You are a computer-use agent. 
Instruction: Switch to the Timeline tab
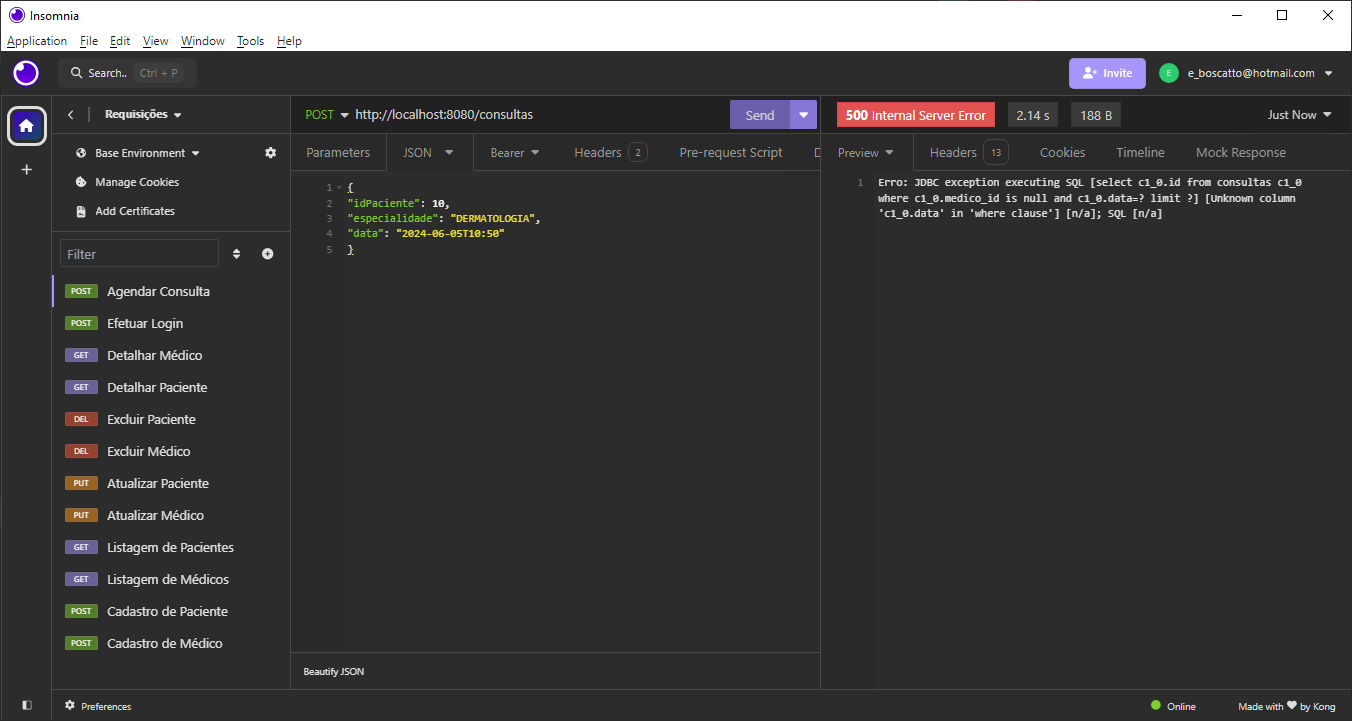pos(1140,153)
